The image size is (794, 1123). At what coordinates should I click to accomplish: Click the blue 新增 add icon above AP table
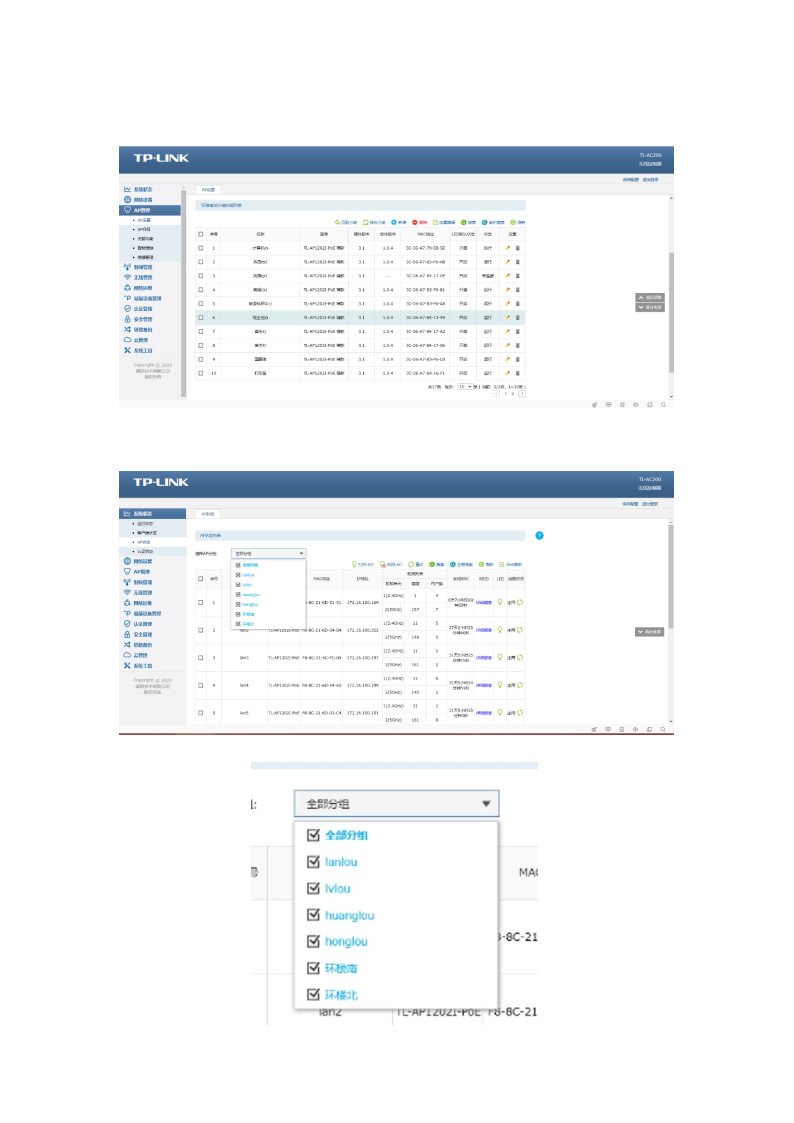(392, 221)
